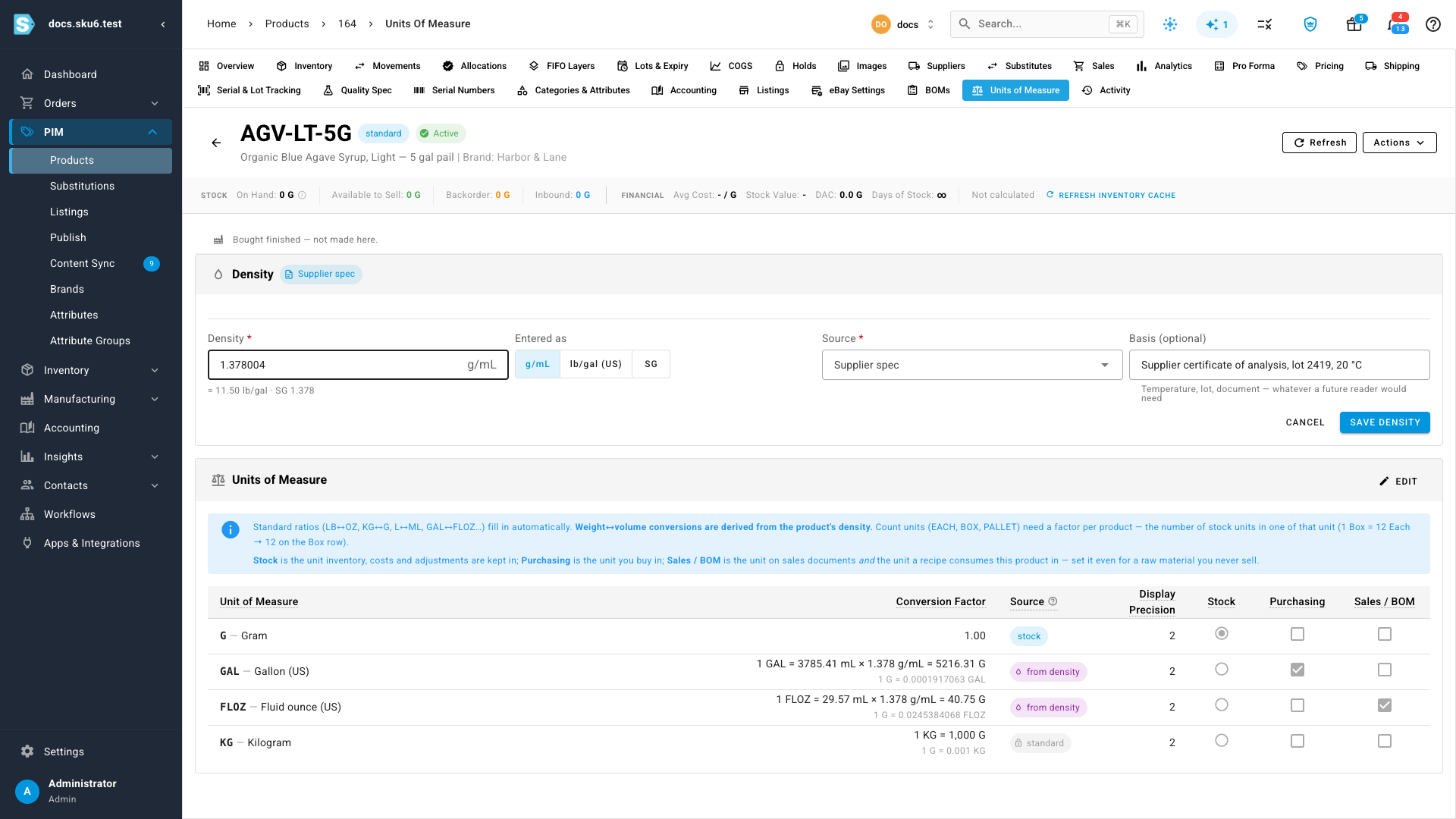Click the Density value input field
Viewport: 1456px width, 819px height.
point(358,365)
